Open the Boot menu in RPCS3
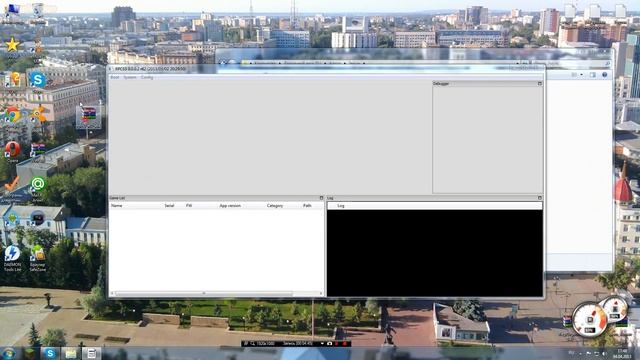 [x=115, y=77]
